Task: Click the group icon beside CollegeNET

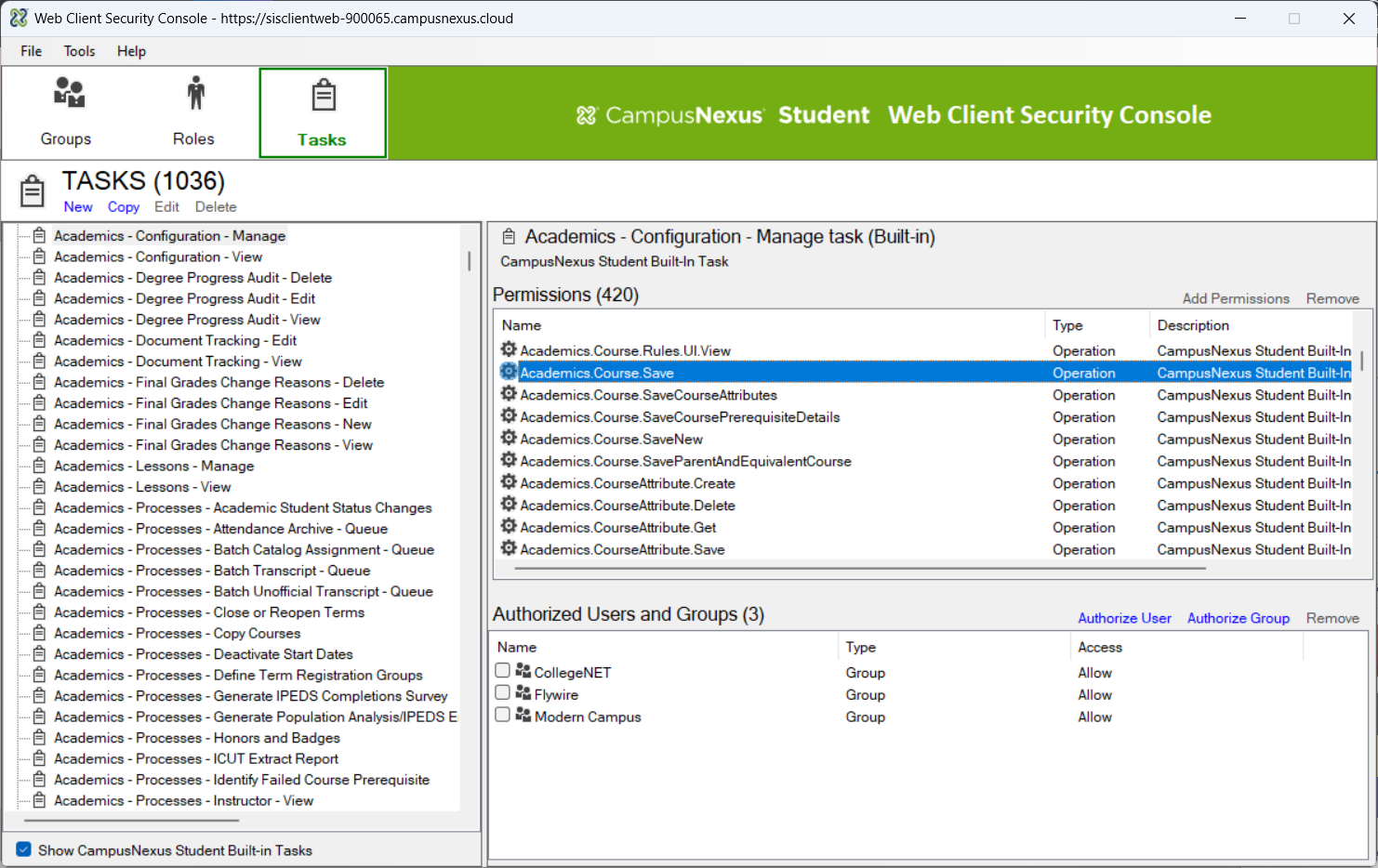Action: pyautogui.click(x=523, y=671)
